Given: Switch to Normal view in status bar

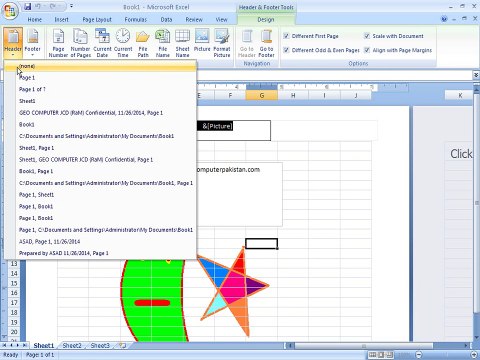Looking at the screenshot, I should tap(372, 355).
